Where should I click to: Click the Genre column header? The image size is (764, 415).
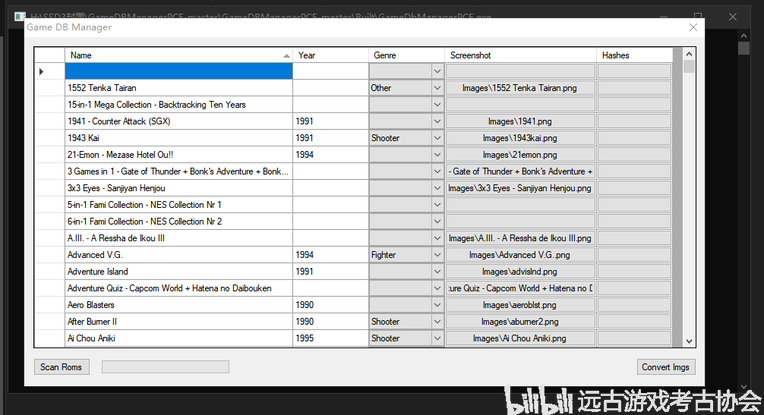pyautogui.click(x=406, y=55)
